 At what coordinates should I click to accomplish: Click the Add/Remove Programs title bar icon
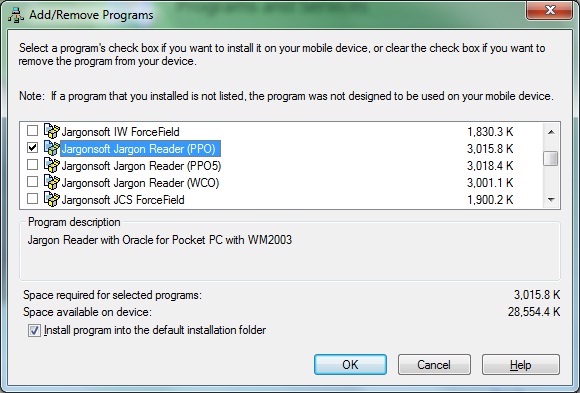coord(16,15)
